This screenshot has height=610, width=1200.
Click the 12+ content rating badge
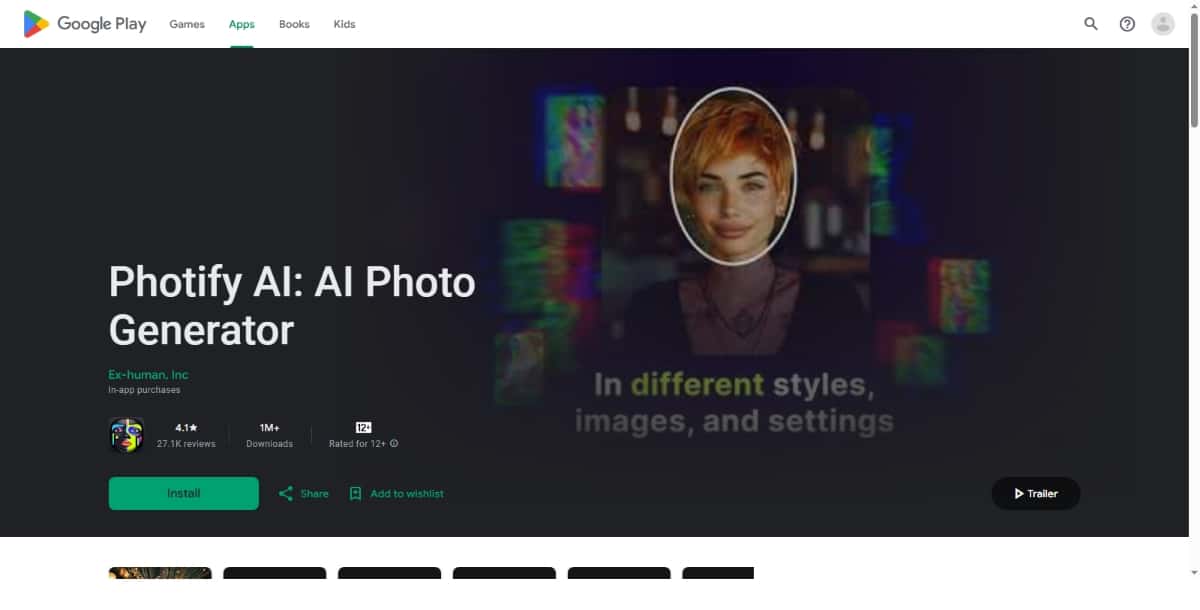click(x=364, y=427)
